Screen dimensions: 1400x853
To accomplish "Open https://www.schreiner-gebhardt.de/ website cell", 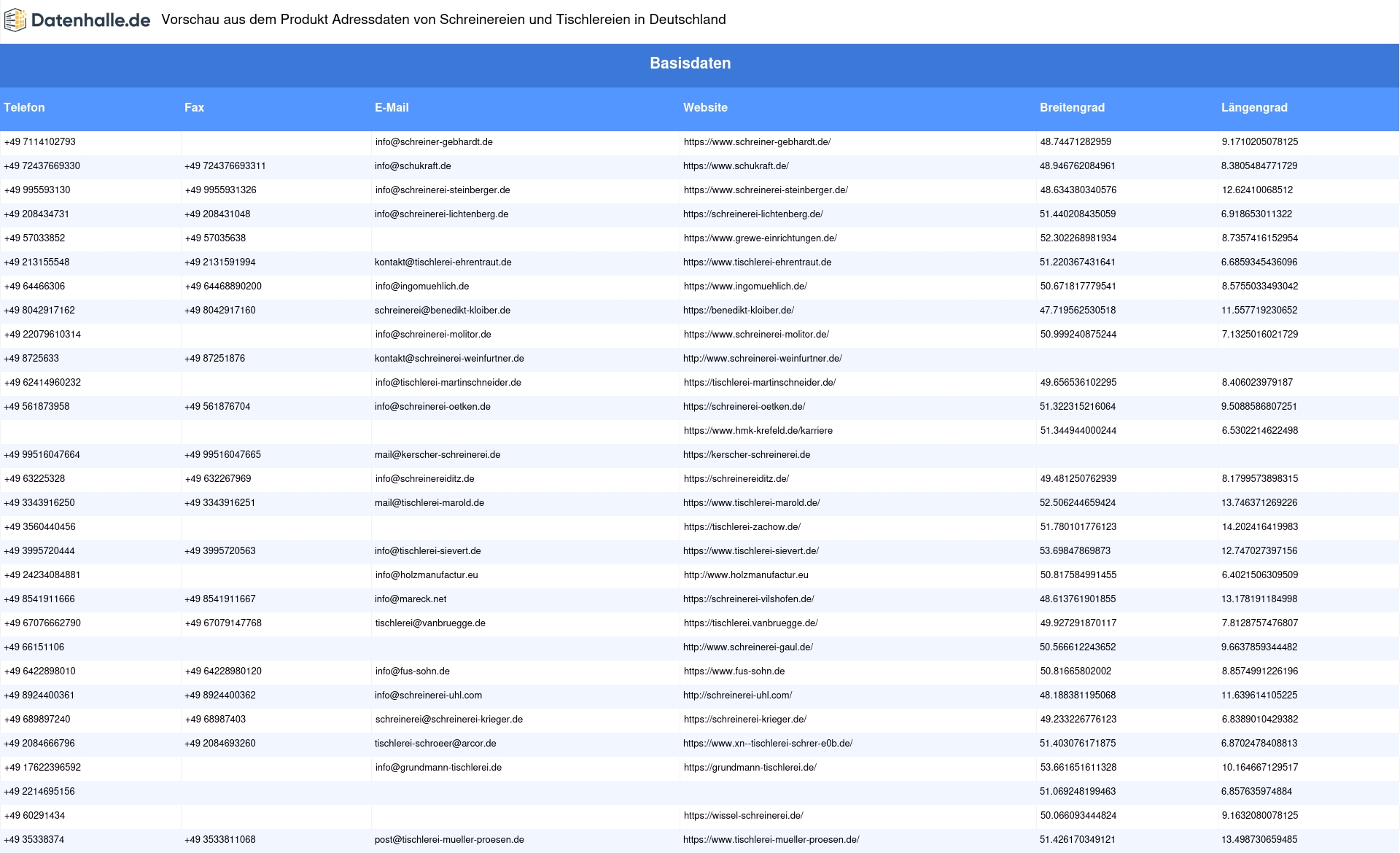I will click(757, 142).
